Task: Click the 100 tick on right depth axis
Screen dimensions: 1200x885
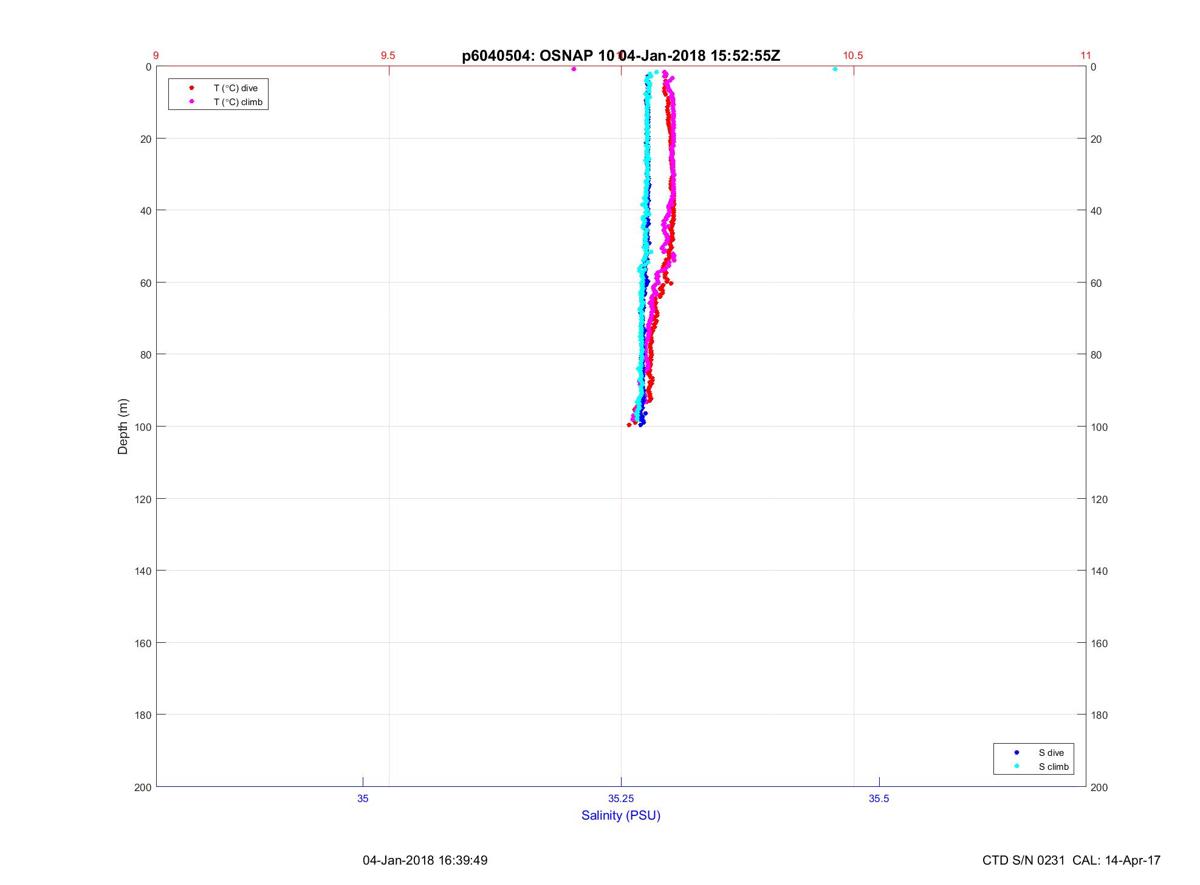Action: tap(1100, 427)
